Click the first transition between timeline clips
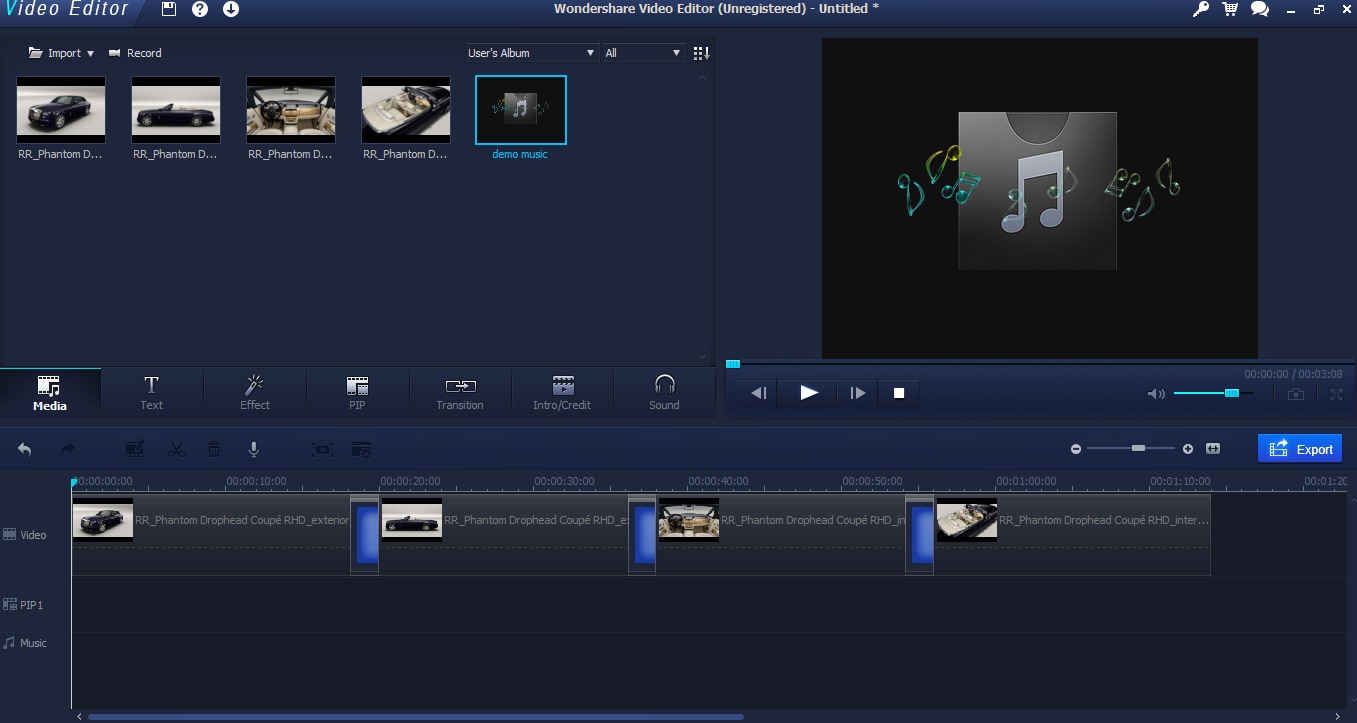This screenshot has height=723, width=1357. click(x=365, y=534)
